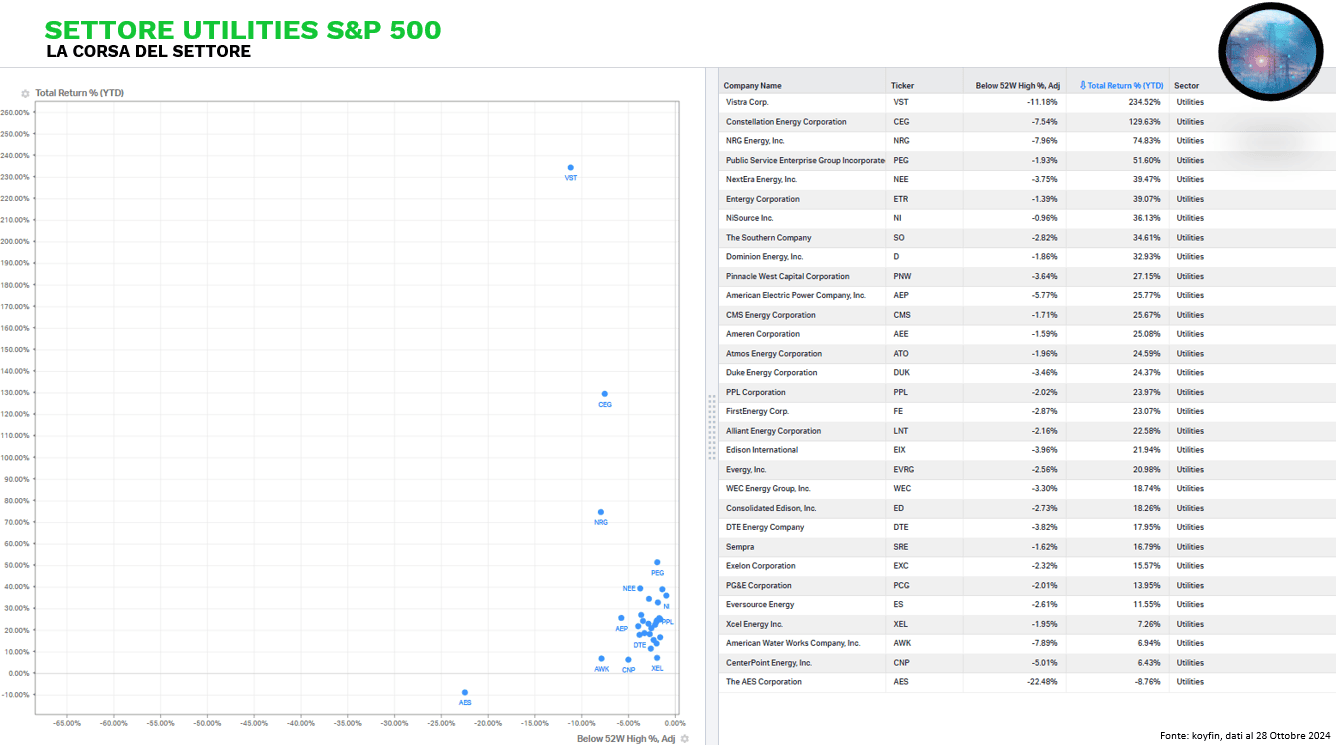This screenshot has height=745, width=1336.
Task: Select the CNP data point in the scatter chart
Action: [628, 660]
